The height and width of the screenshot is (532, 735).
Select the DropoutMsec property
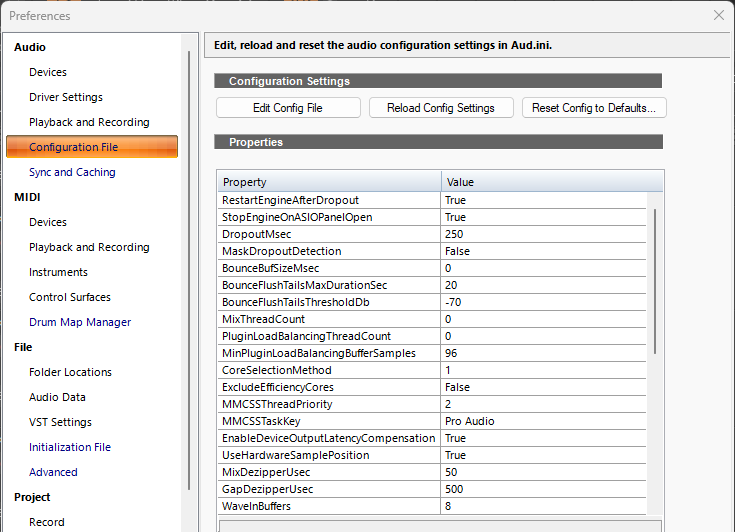pos(329,234)
